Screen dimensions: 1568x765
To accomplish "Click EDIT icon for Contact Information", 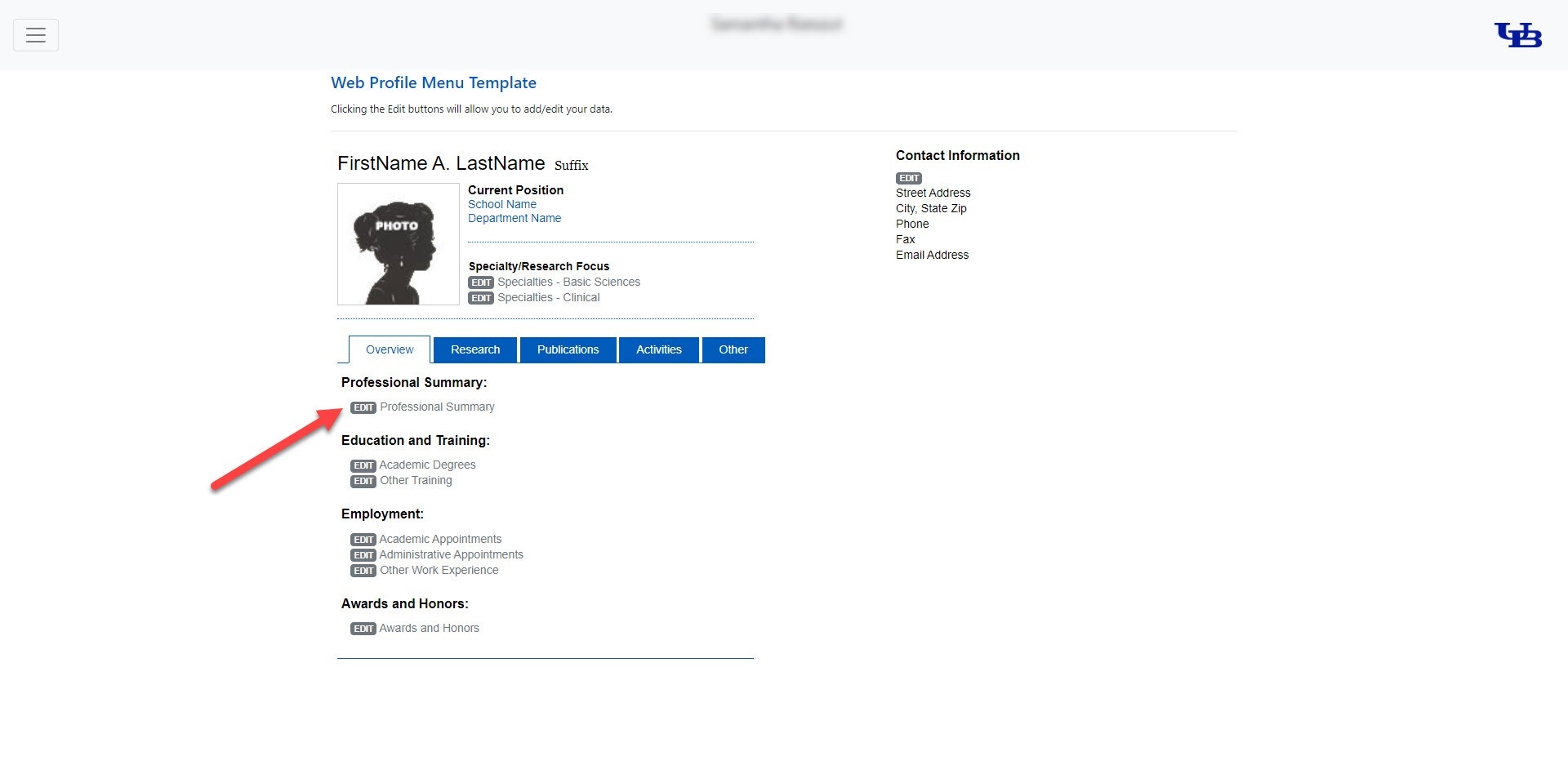I will point(908,178).
